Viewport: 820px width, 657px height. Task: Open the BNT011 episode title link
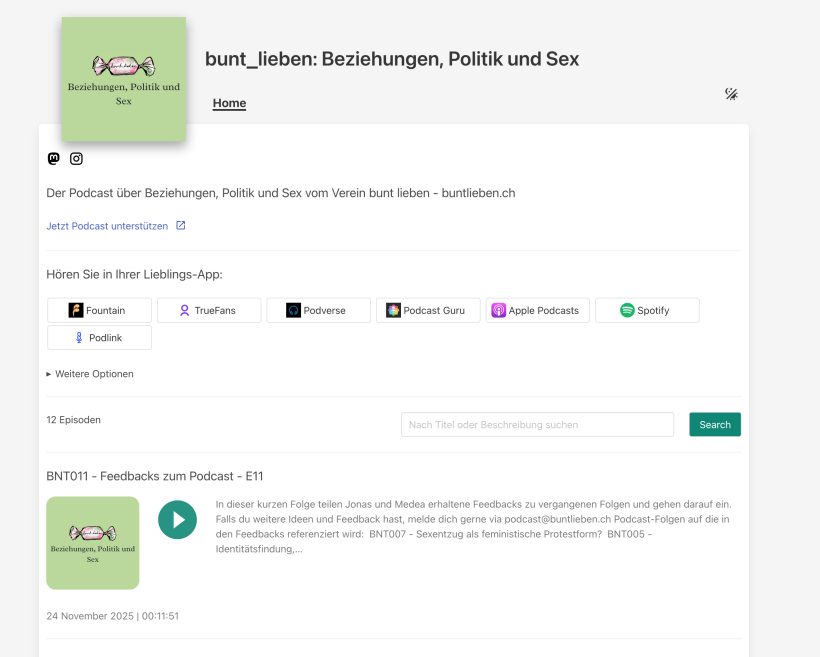154,476
